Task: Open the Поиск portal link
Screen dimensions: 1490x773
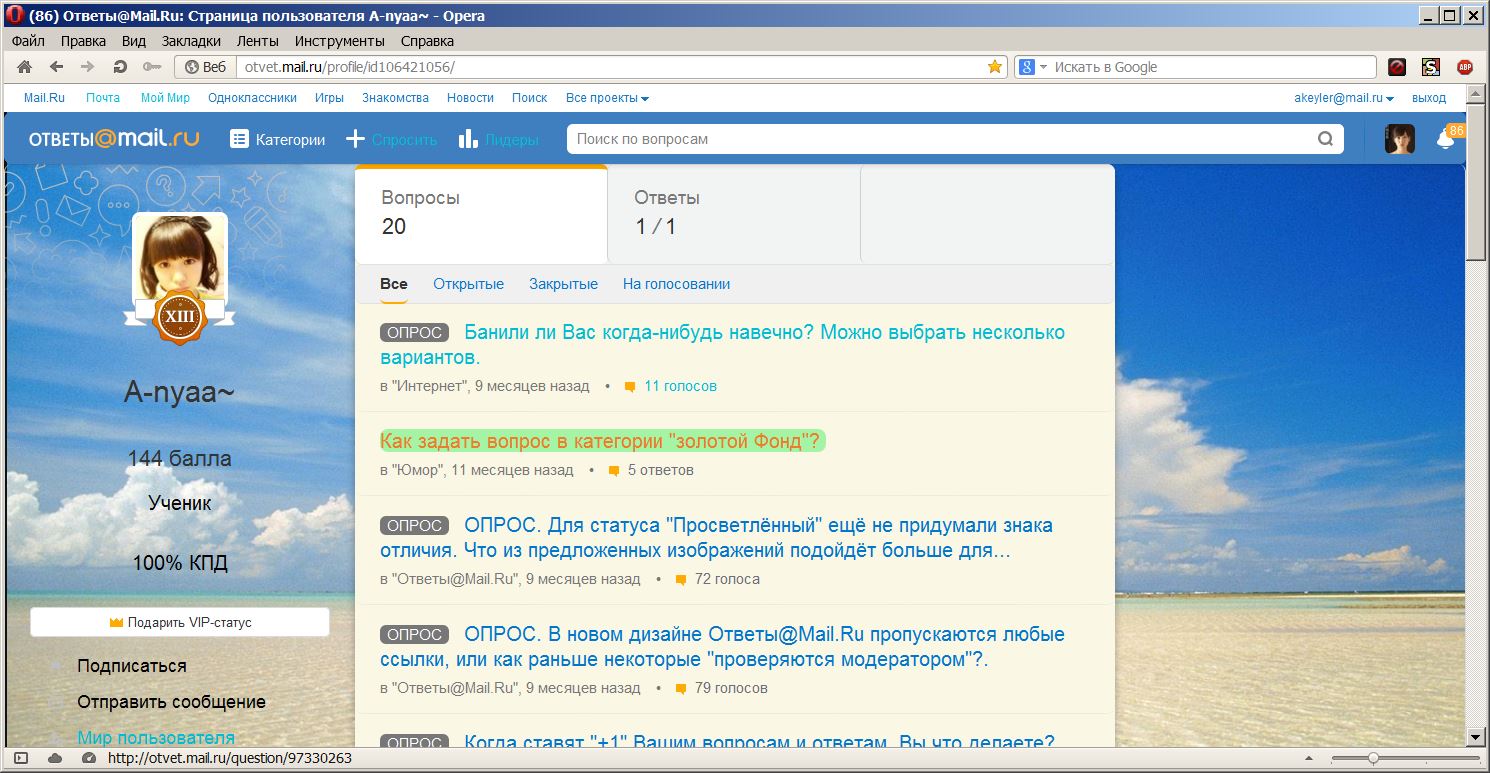Action: [529, 98]
